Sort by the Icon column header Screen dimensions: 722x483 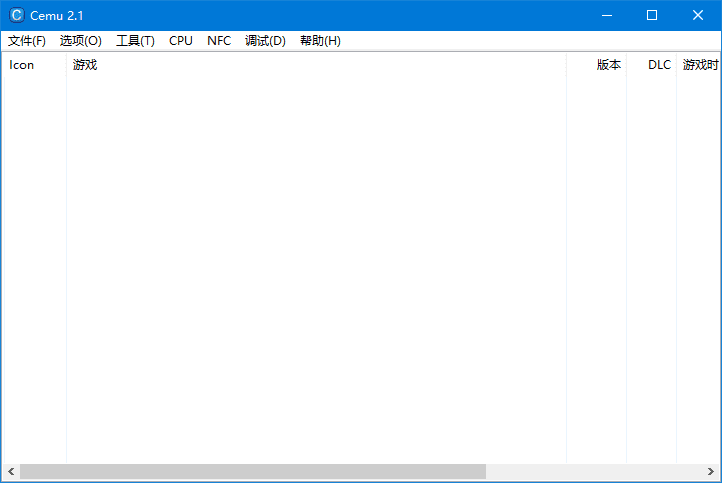[35, 65]
